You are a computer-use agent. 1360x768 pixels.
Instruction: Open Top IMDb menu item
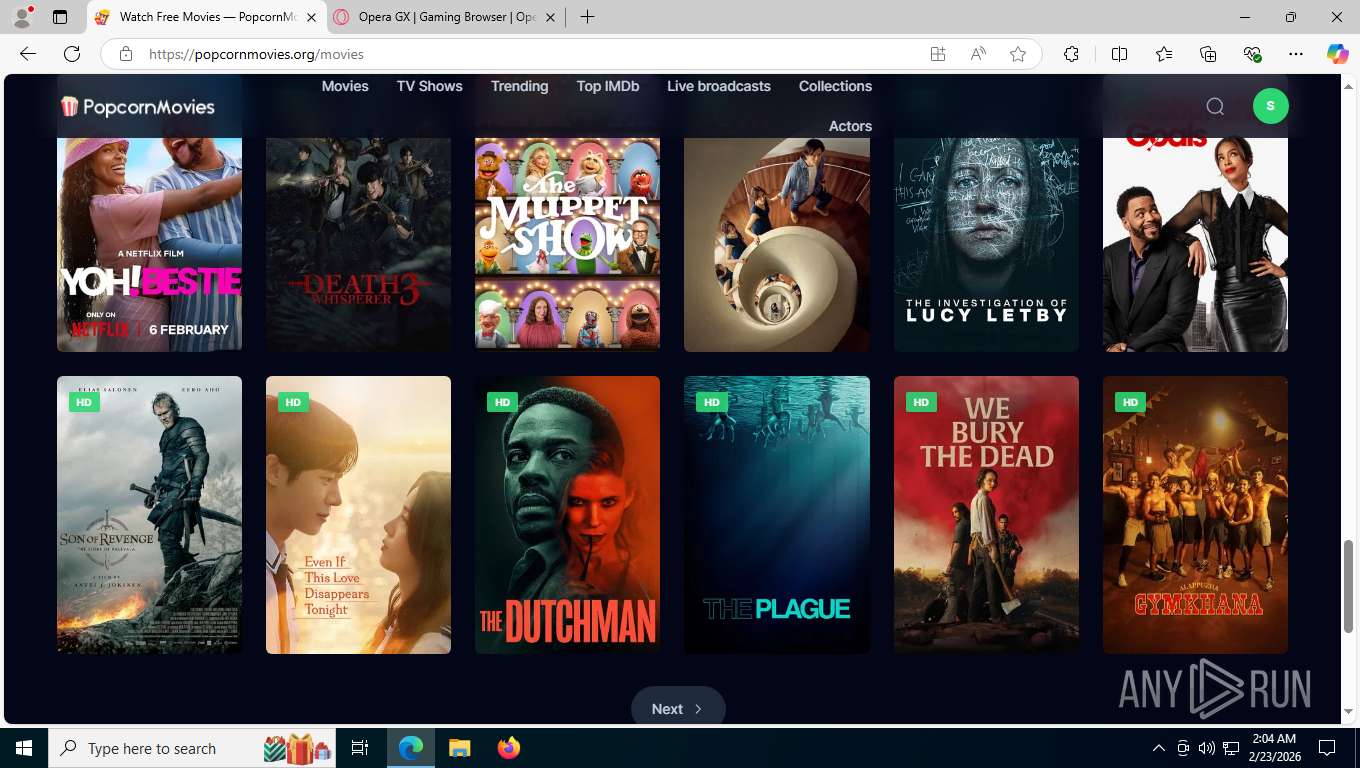pos(608,86)
